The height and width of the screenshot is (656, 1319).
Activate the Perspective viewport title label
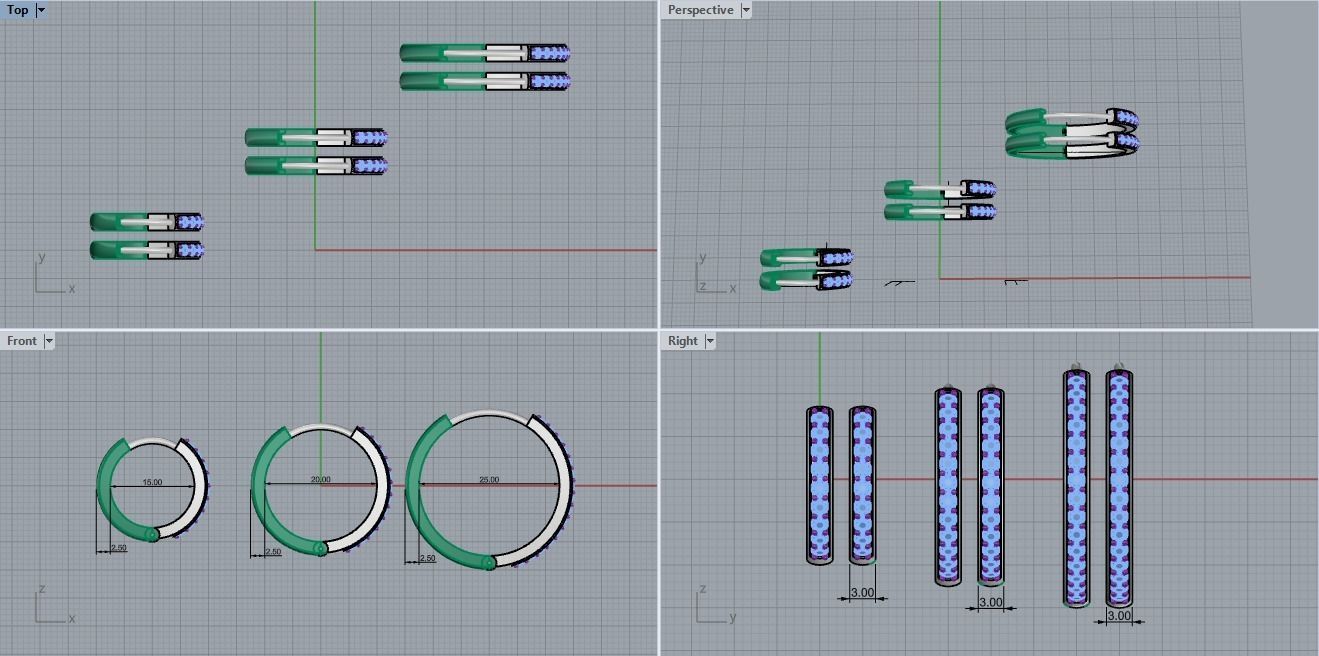(x=700, y=10)
